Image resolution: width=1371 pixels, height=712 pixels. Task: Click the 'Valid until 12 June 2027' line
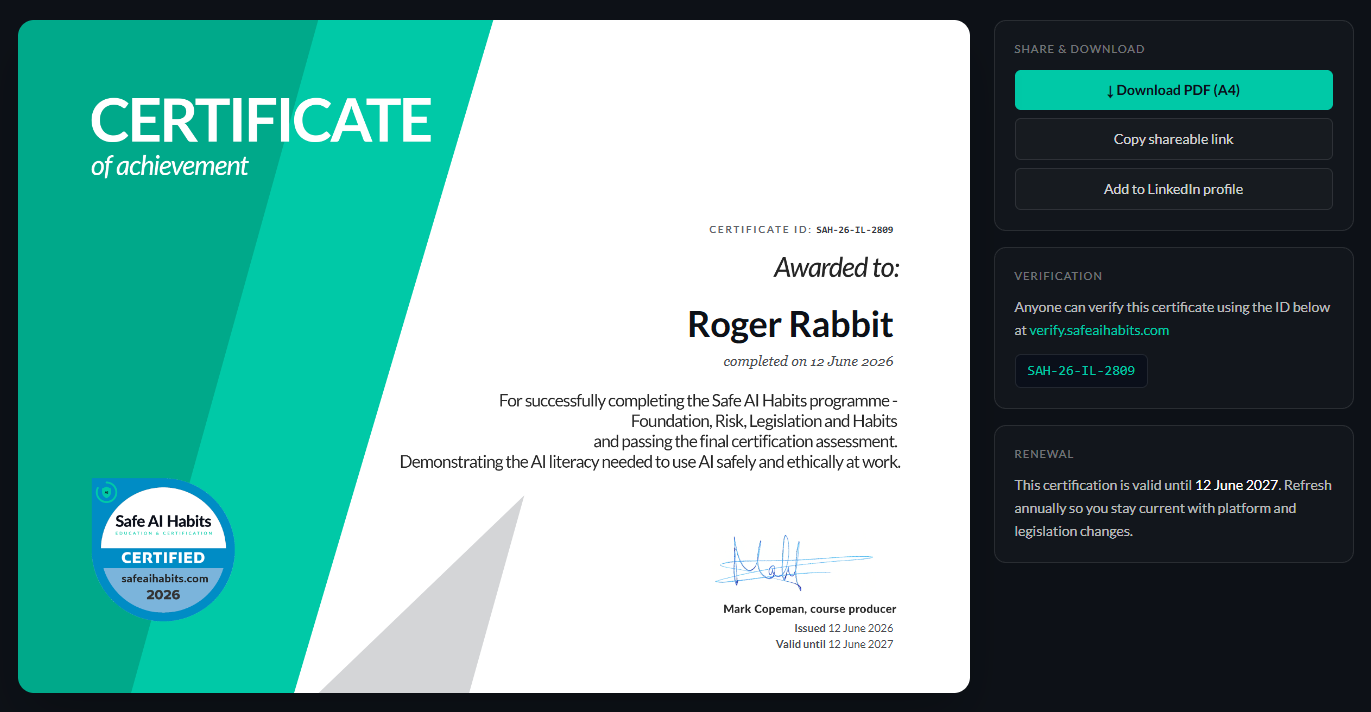pyautogui.click(x=834, y=644)
